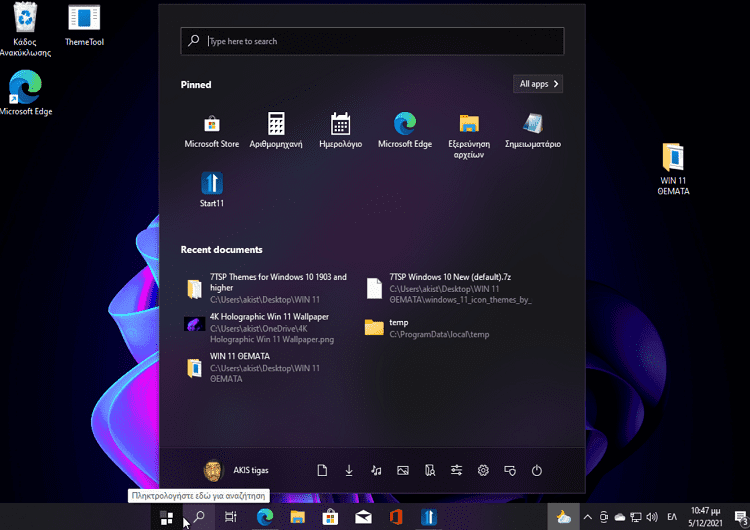
Task: Select ThemeTool desktop icon
Action: tap(84, 26)
